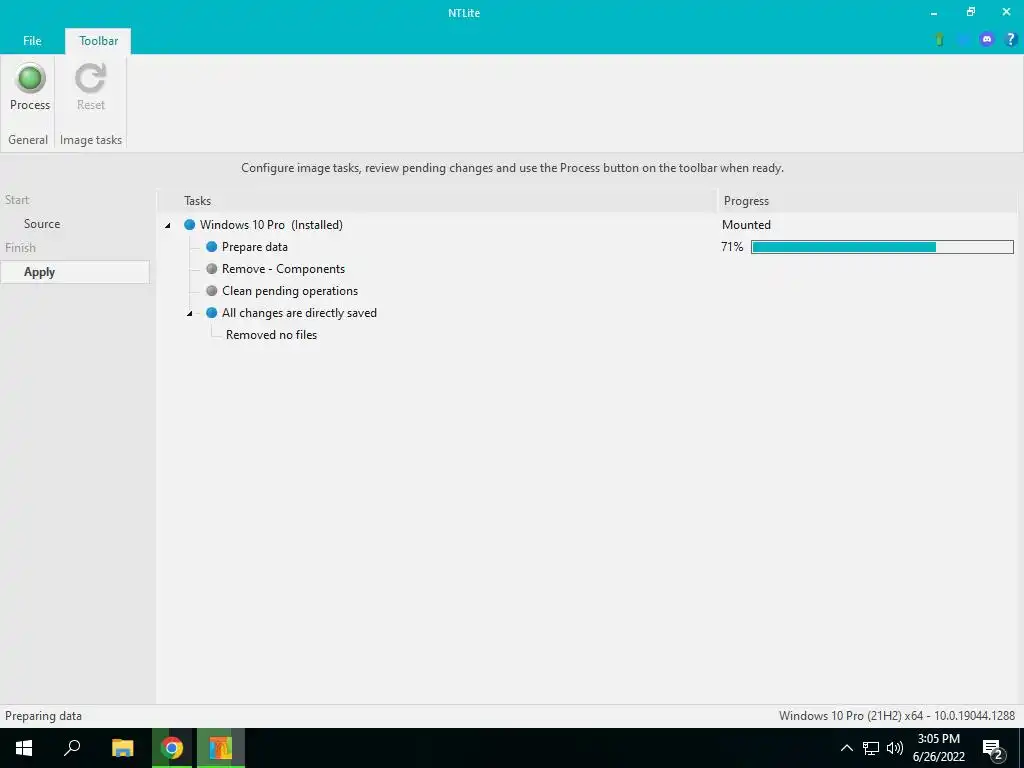
Task: Click '71%' progress value text
Action: [x=732, y=247]
